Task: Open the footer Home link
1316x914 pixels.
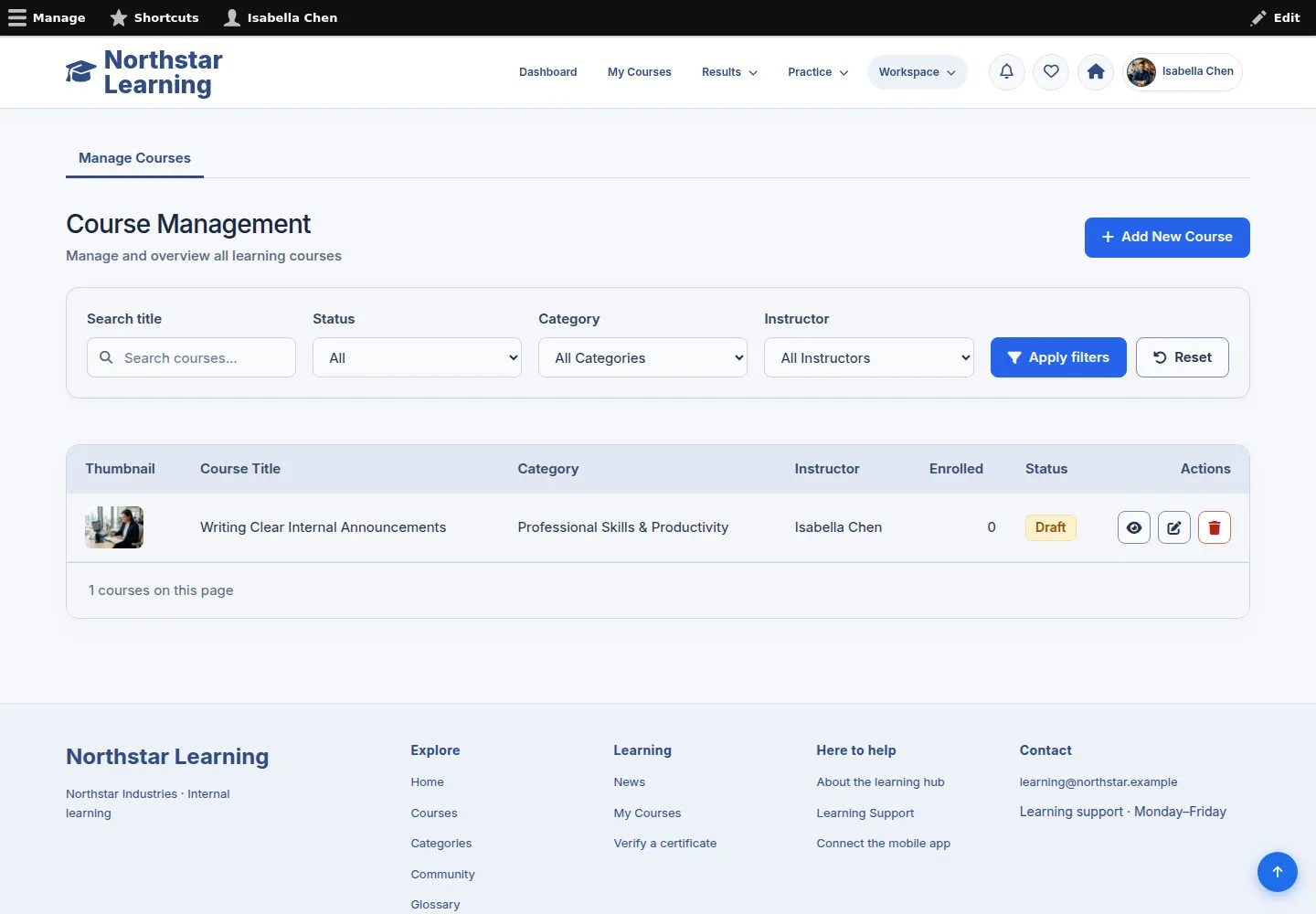Action: coord(427,782)
